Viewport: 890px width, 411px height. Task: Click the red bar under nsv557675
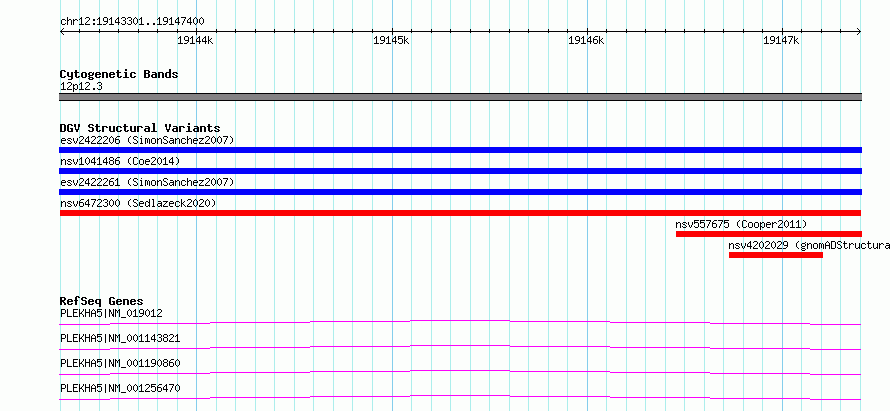pyautogui.click(x=769, y=234)
